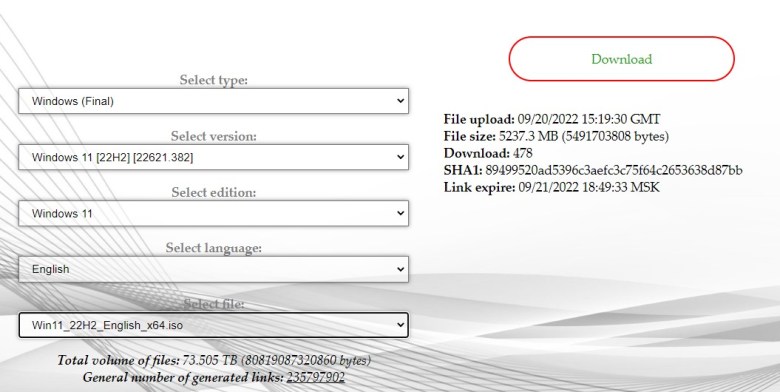Open the 235797902 generated links hyperlink
Viewport: 780px width, 392px height.
coord(315,378)
